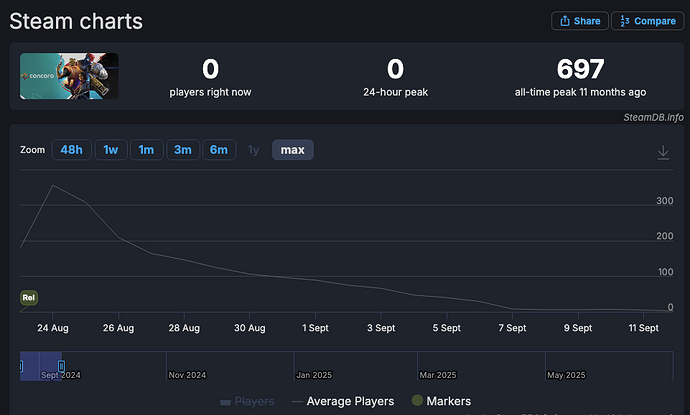The width and height of the screenshot is (690, 415).
Task: Click the players right now label
Action: pos(210,92)
